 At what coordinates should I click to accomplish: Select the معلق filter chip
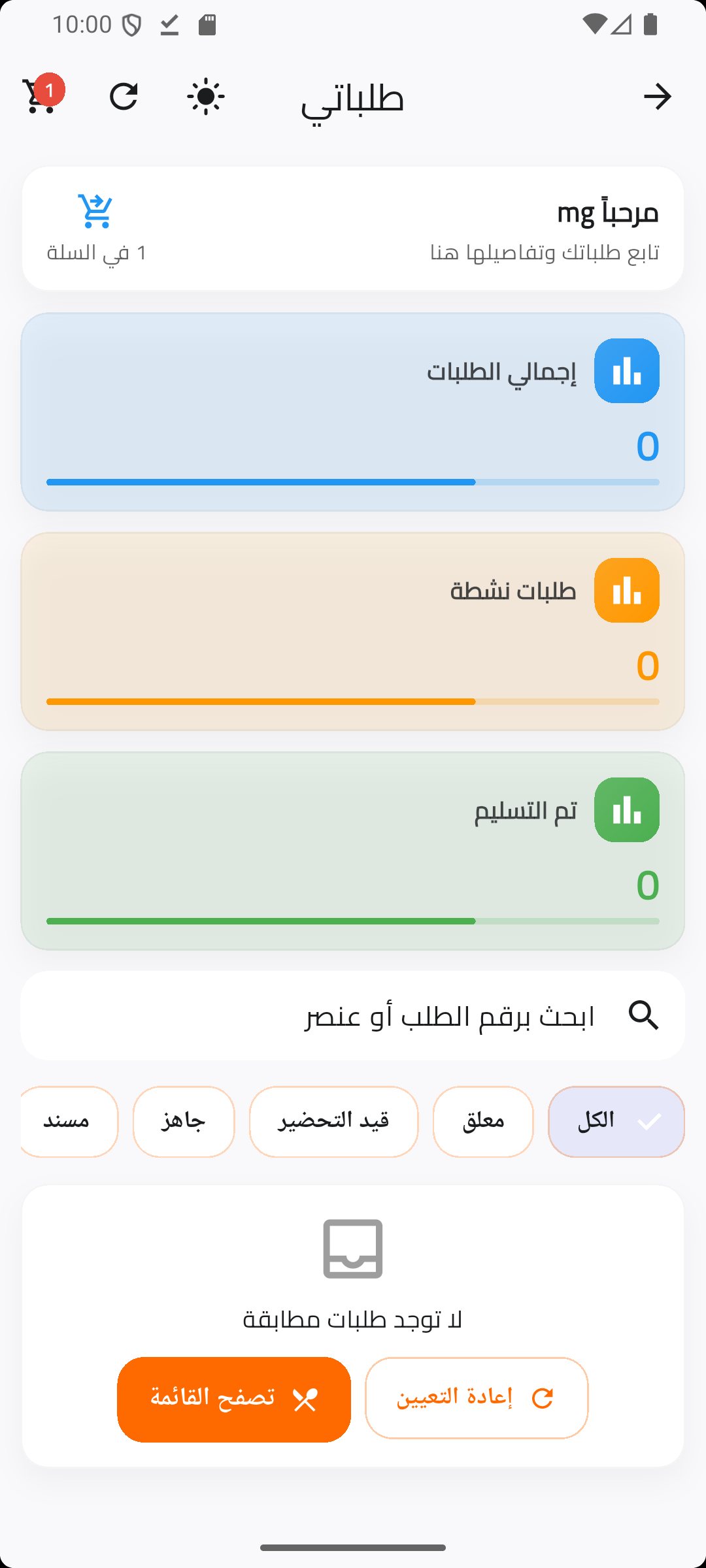483,1121
